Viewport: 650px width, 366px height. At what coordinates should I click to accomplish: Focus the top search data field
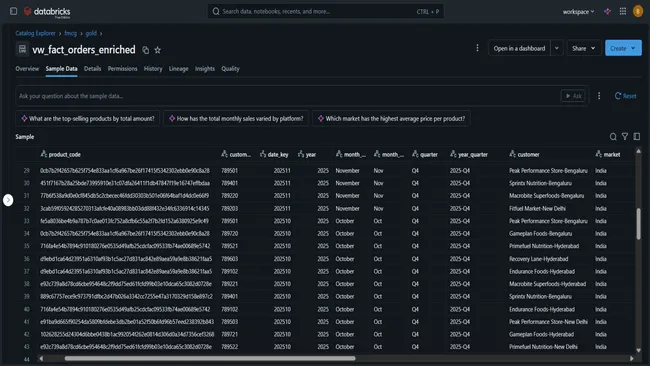[326, 11]
